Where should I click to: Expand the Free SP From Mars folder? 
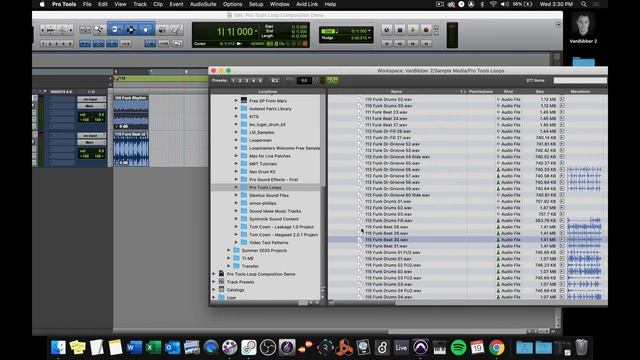236,100
